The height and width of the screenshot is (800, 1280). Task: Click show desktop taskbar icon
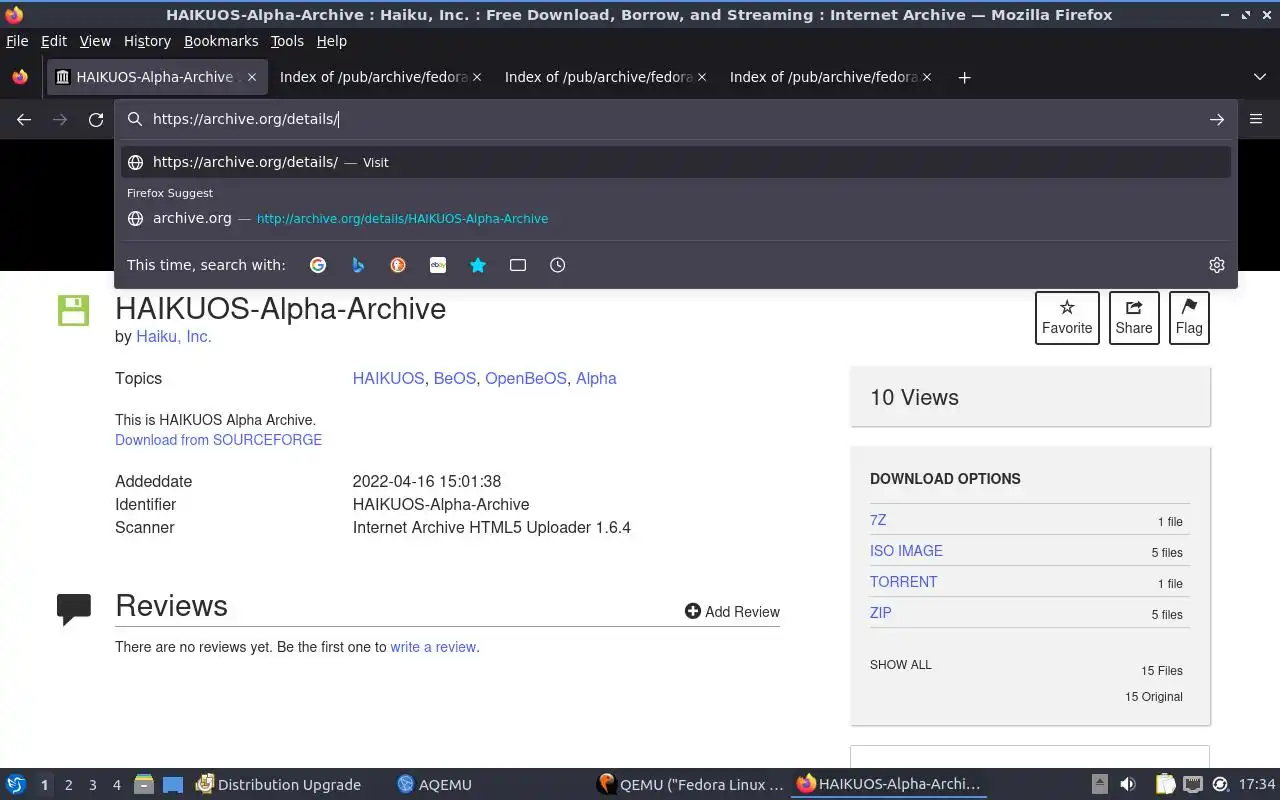coord(173,785)
